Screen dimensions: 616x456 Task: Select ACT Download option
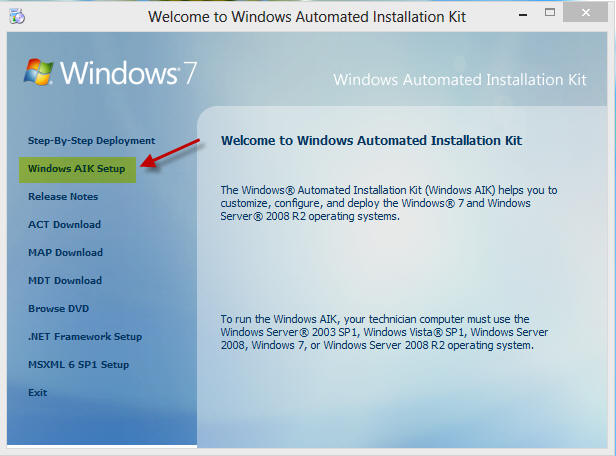pyautogui.click(x=64, y=225)
